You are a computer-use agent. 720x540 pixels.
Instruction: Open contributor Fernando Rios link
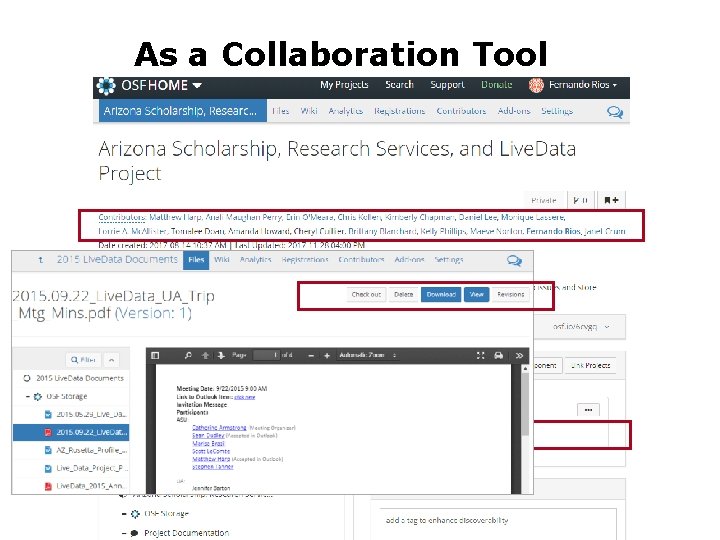(553, 231)
